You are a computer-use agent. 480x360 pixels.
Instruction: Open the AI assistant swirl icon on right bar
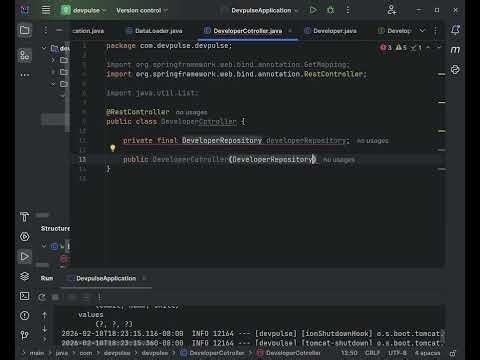(x=455, y=69)
